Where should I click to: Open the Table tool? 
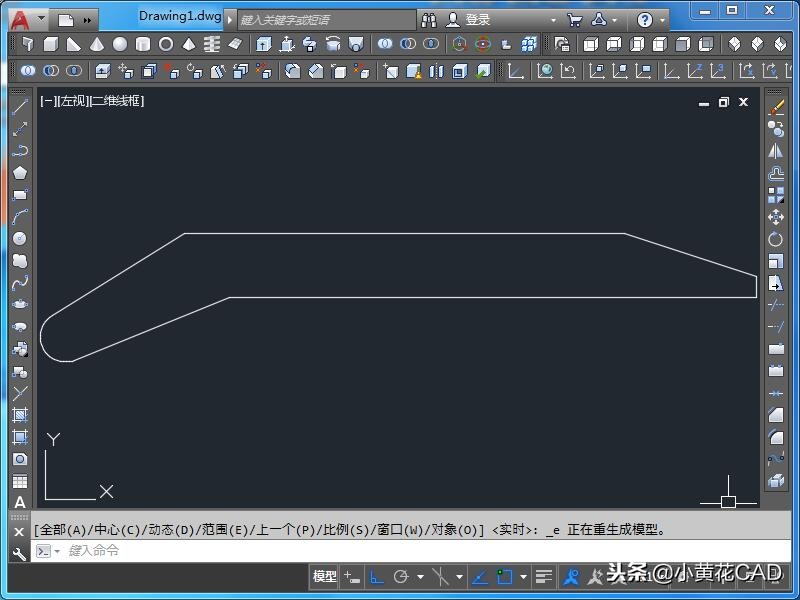19,481
